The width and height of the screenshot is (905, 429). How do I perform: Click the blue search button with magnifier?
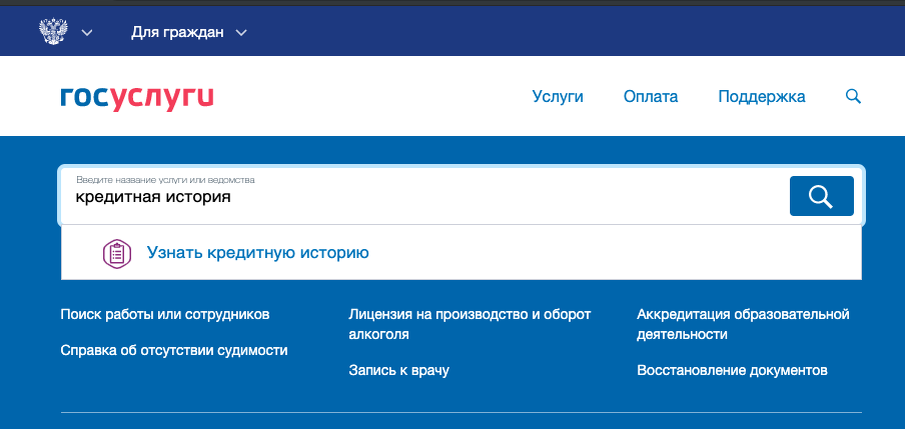click(x=821, y=196)
